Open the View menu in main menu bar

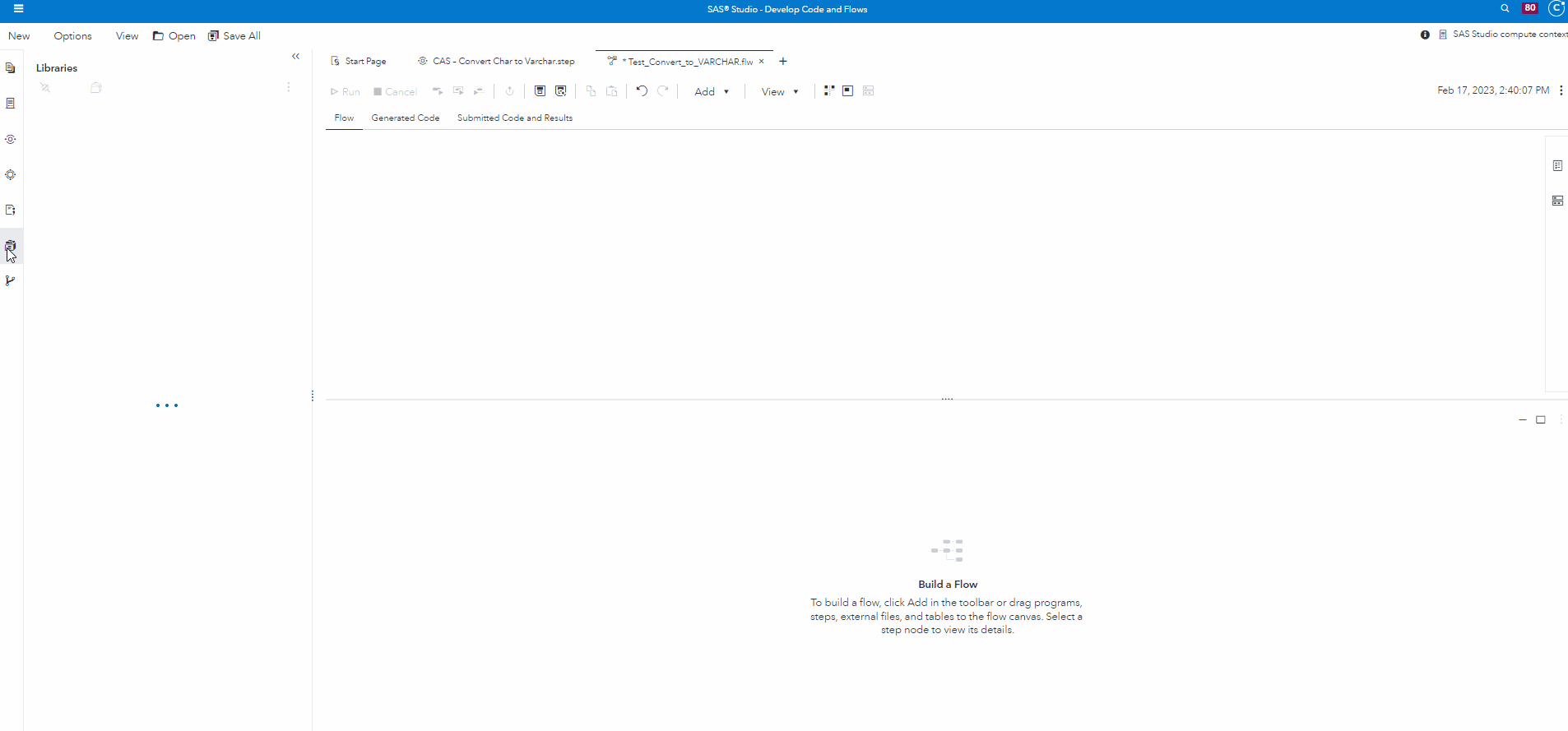[x=127, y=36]
